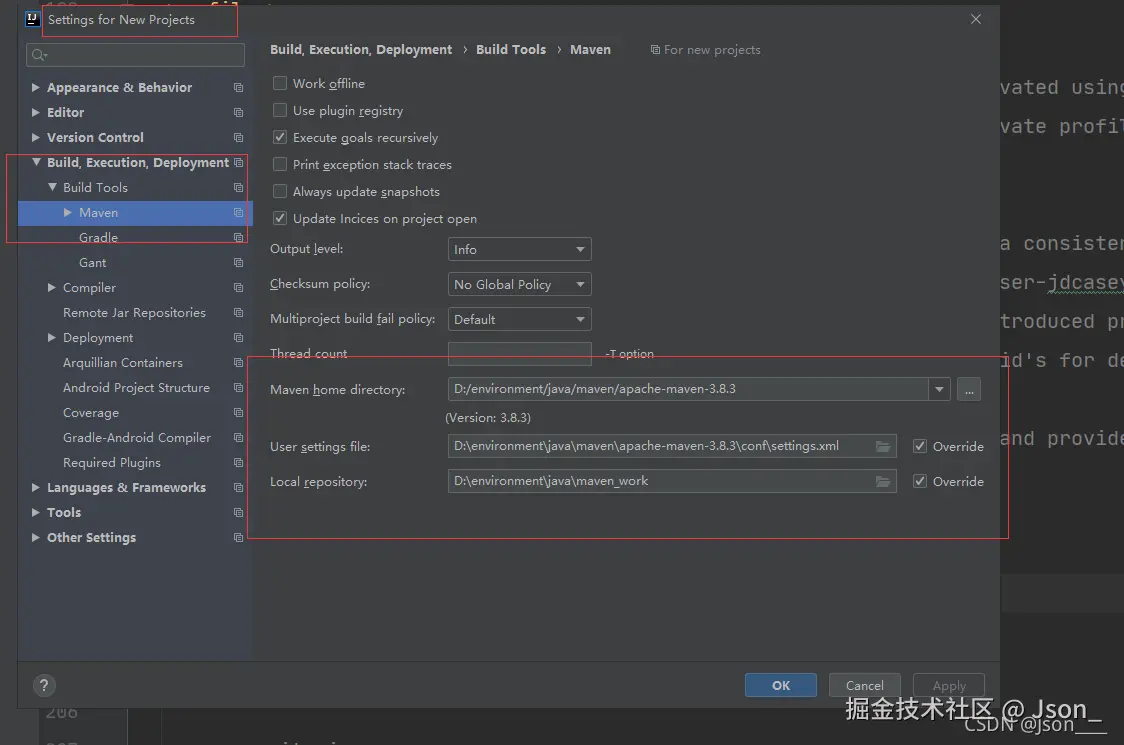Screen dimensions: 1124x745
Task: Click the copy icon beside Appearance & Behavior
Action: coord(239,87)
